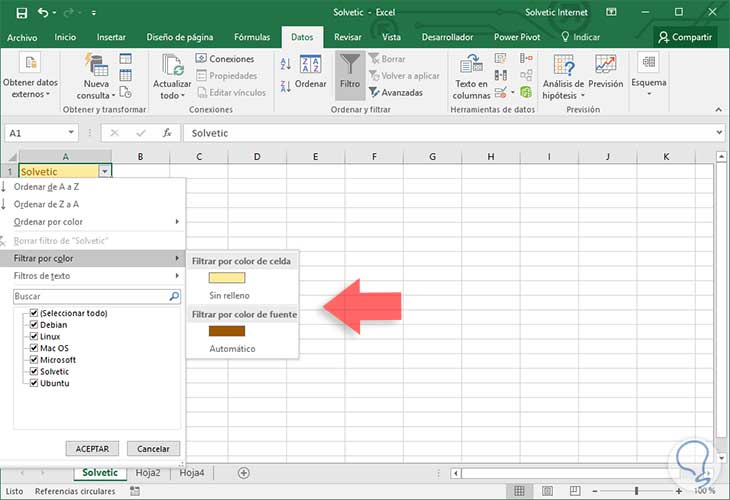Click the macro record icon in status bar
730x500 pixels.
[135, 491]
